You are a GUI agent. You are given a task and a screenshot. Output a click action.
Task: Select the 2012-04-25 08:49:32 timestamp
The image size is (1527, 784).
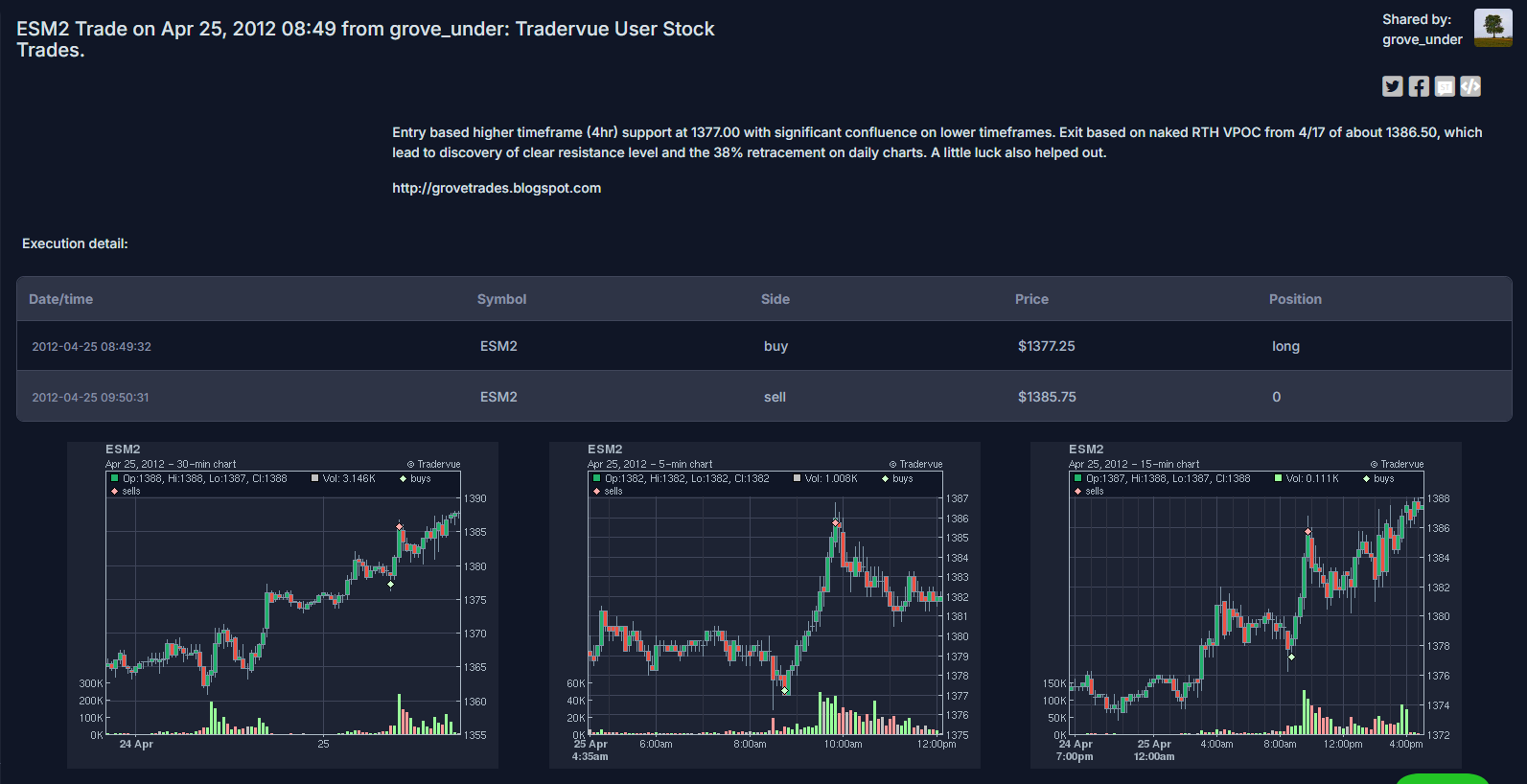coord(91,346)
